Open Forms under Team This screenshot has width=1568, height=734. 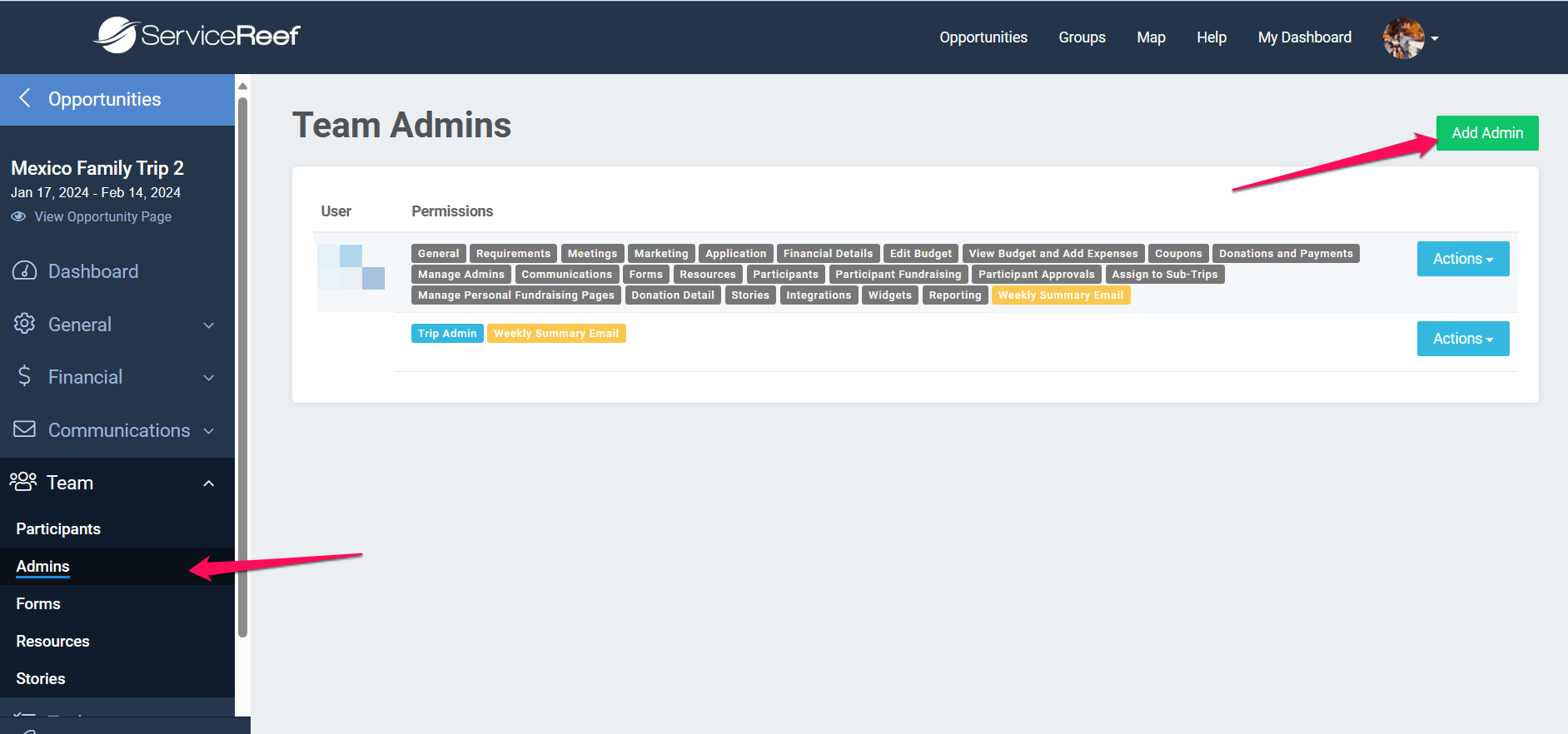click(38, 604)
